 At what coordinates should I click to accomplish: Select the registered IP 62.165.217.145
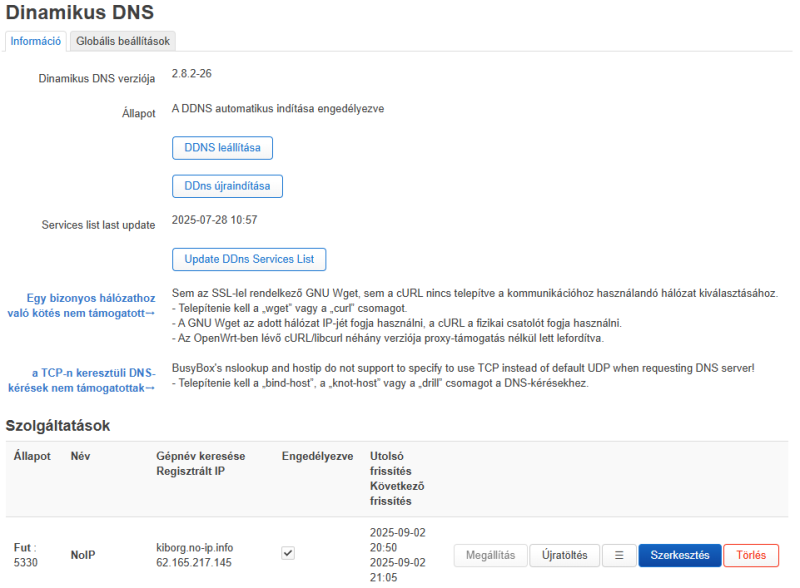[x=194, y=562]
